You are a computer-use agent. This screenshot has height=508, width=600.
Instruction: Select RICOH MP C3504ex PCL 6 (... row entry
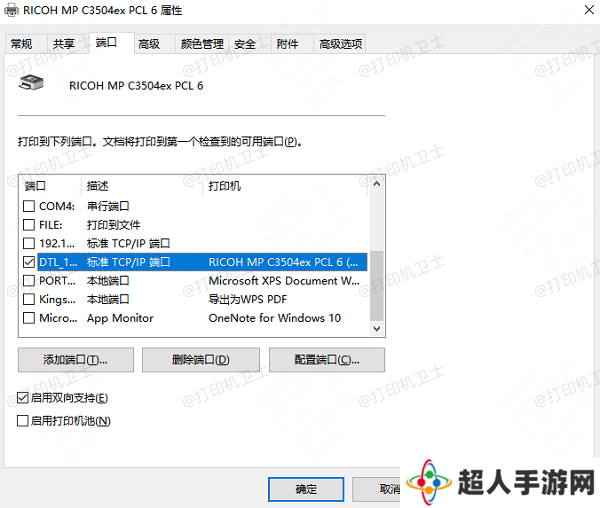[284, 262]
